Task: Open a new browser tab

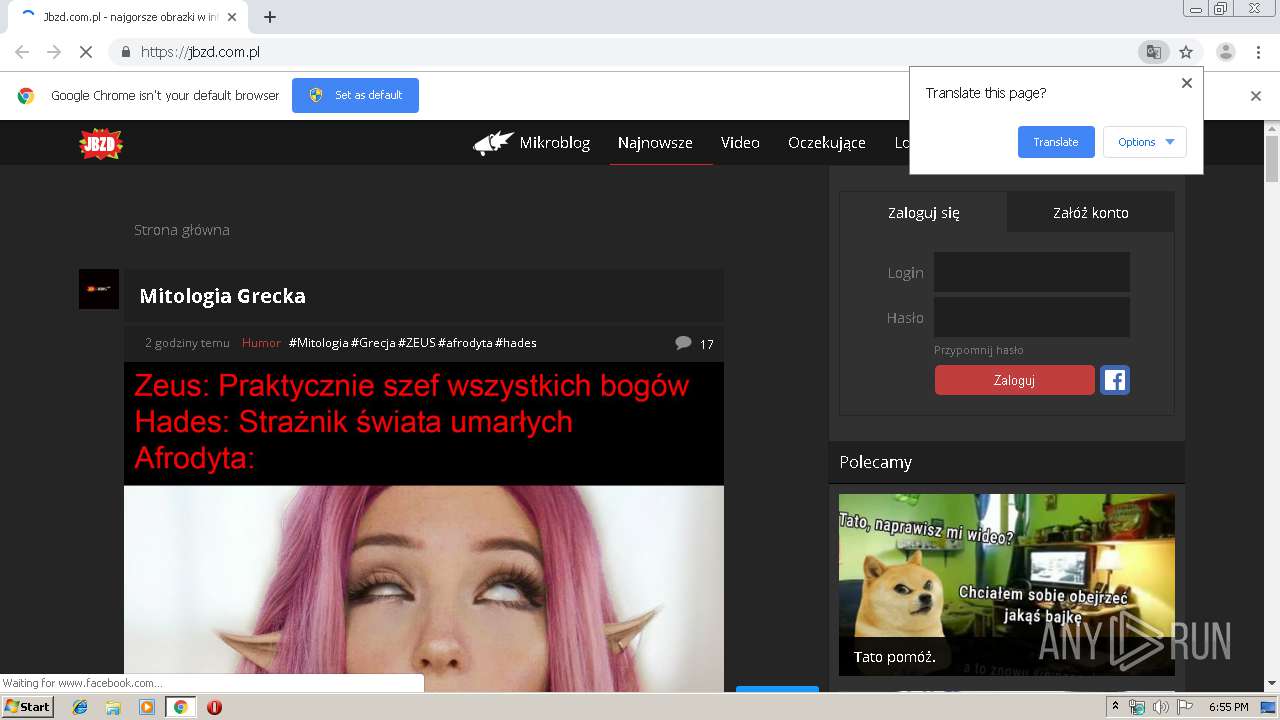Action: [x=269, y=17]
